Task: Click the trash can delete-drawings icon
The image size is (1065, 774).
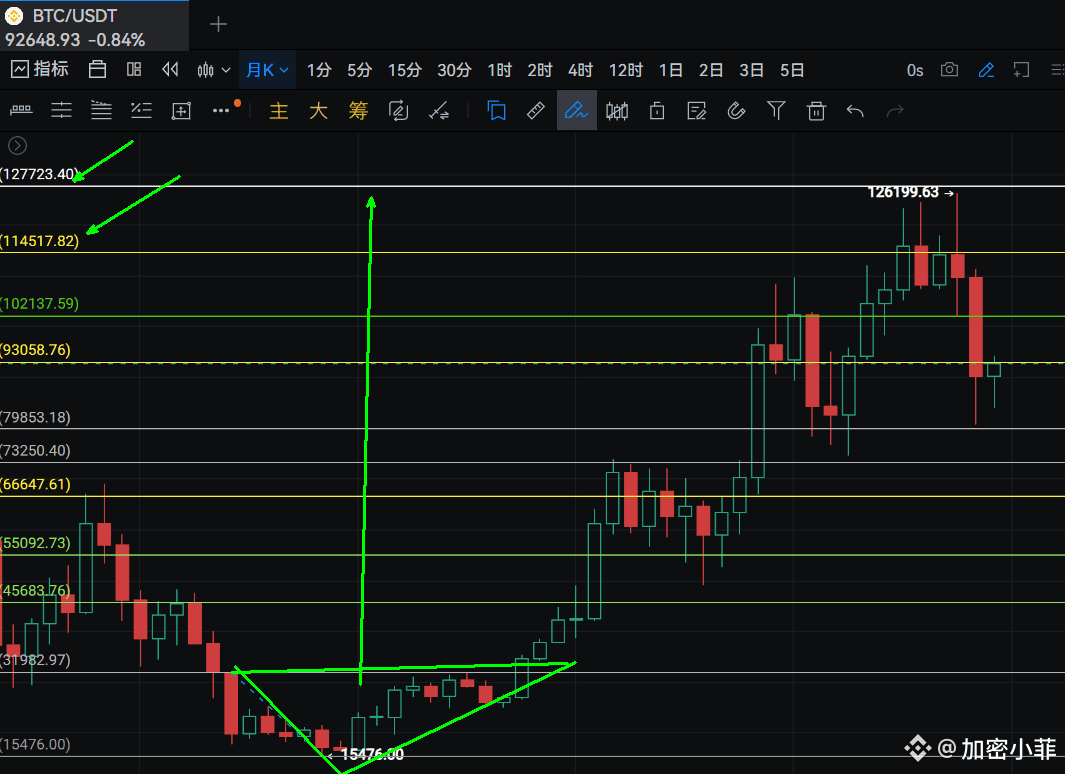Action: 816,110
